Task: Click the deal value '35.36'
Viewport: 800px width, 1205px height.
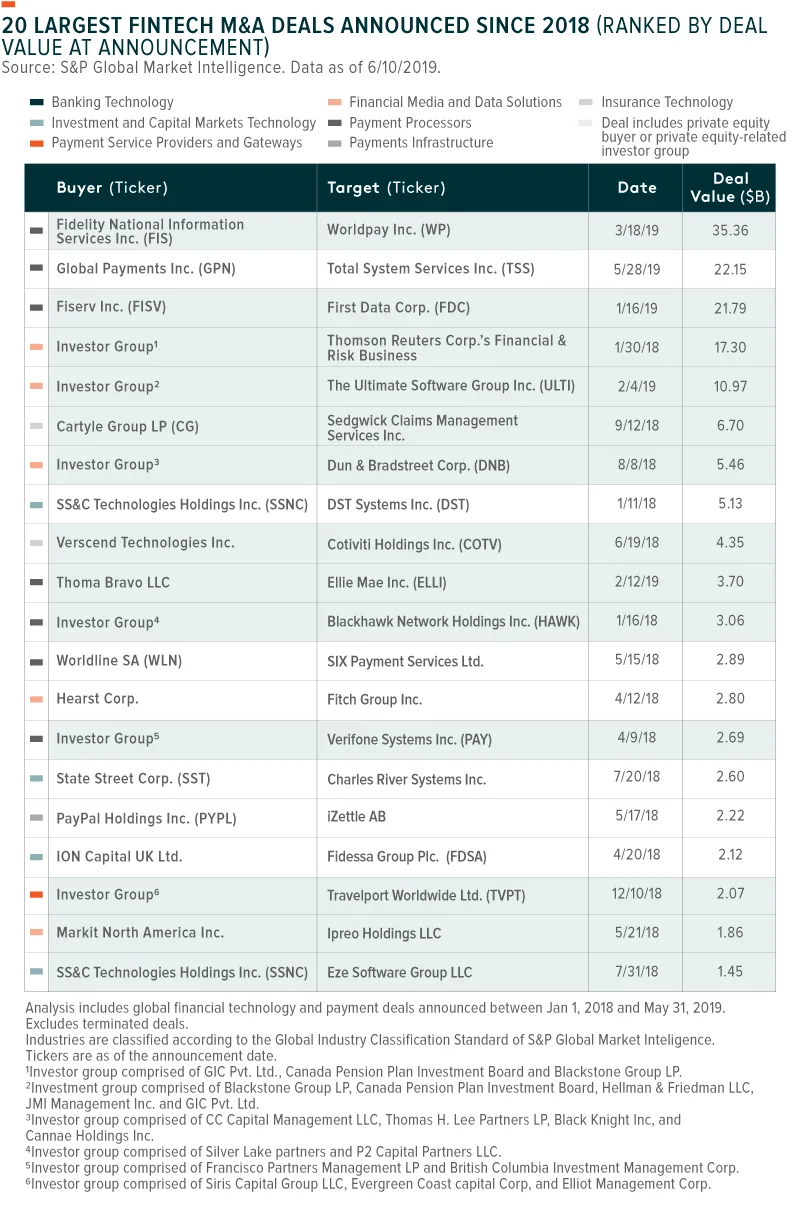Action: (728, 230)
